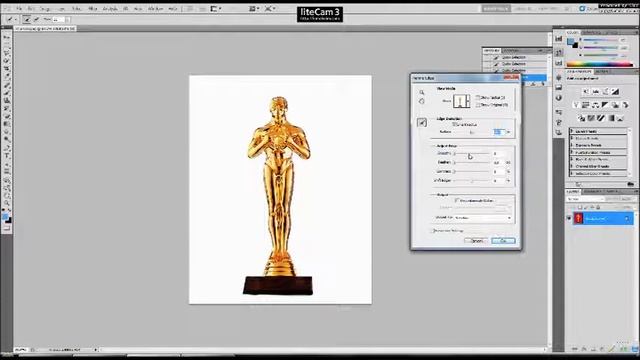Switch to the Swatches panel tab
Viewport: 640px width, 360px height.
pyautogui.click(x=591, y=32)
